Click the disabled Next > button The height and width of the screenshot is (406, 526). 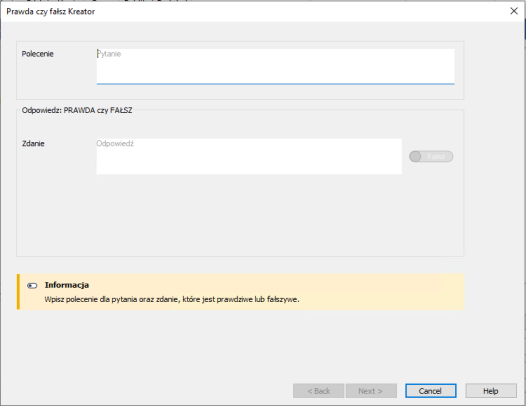[x=371, y=391]
